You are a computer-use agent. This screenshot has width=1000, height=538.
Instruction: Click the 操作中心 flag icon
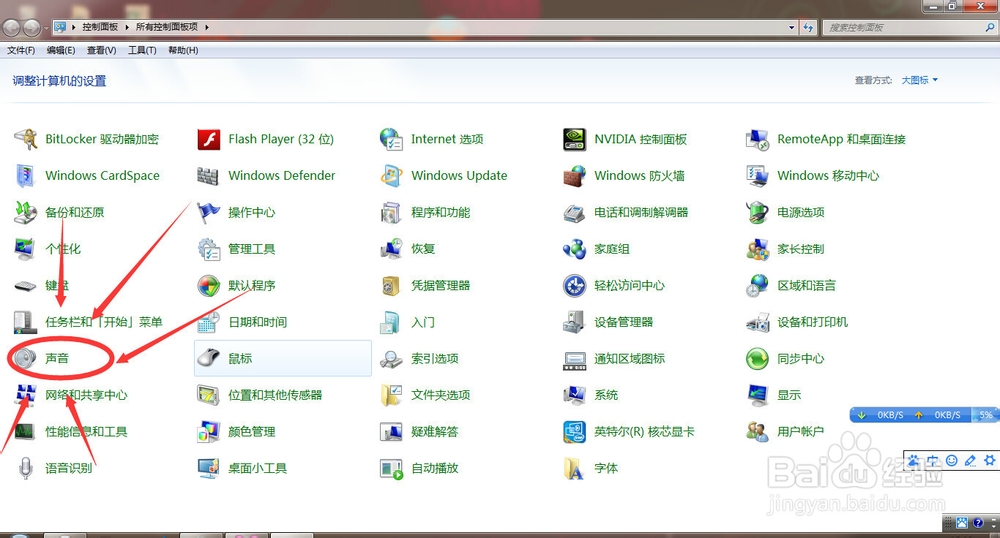(x=209, y=212)
